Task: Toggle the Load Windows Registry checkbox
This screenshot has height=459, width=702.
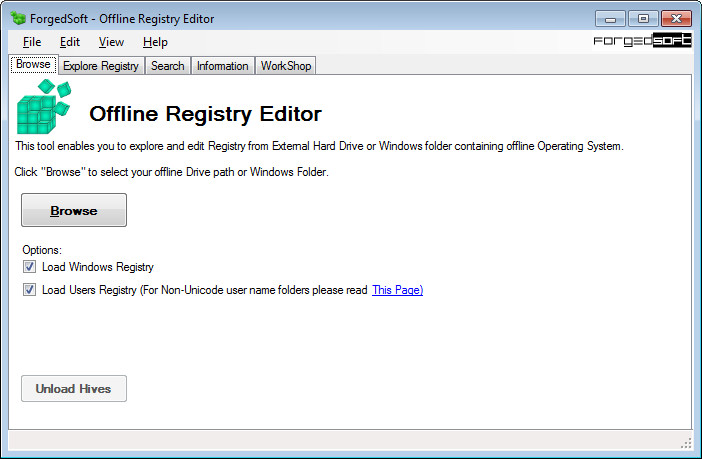Action: click(30, 267)
